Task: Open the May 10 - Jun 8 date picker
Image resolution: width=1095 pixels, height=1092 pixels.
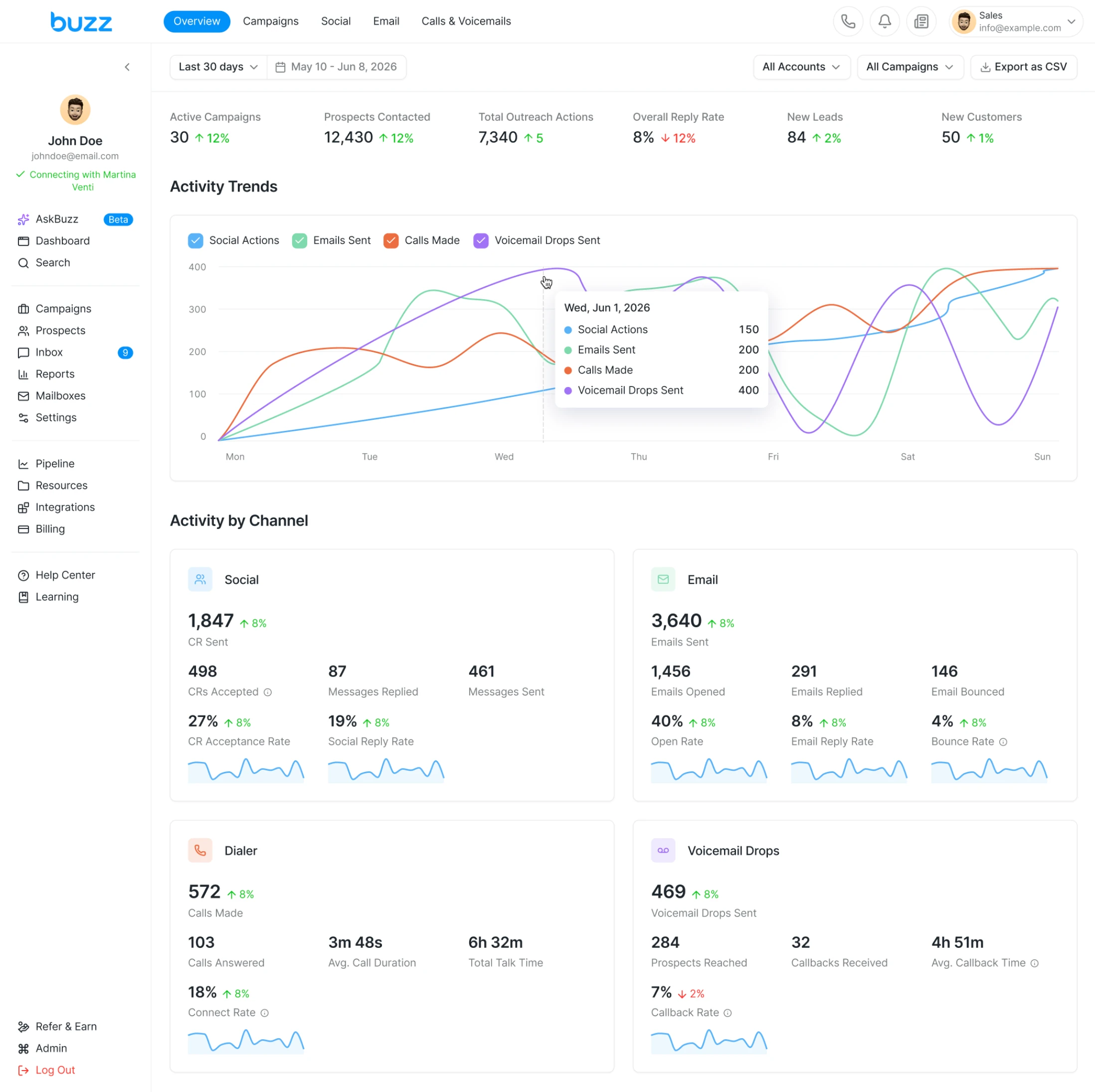Action: [x=337, y=67]
